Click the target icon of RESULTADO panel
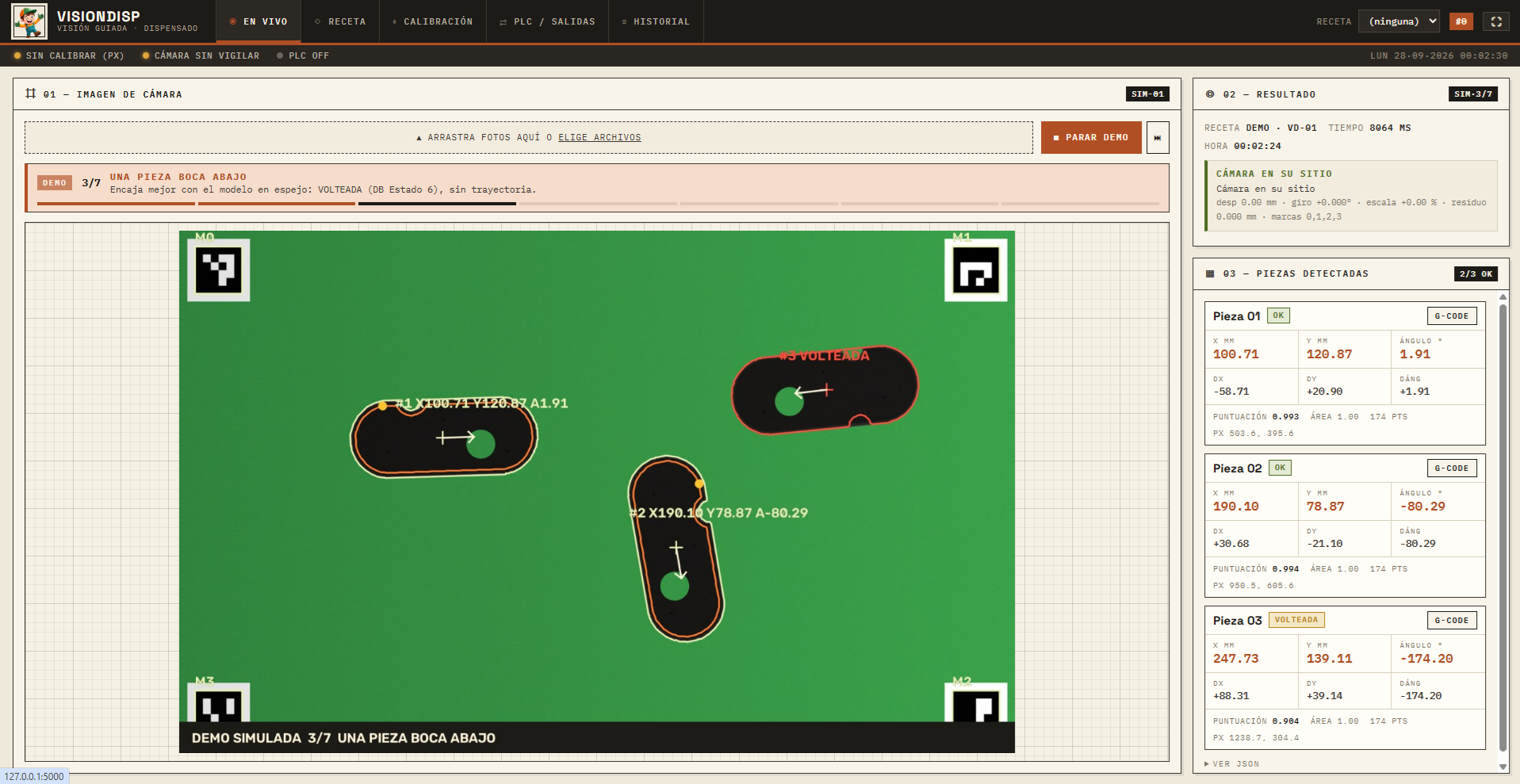This screenshot has width=1520, height=784. pos(1210,94)
